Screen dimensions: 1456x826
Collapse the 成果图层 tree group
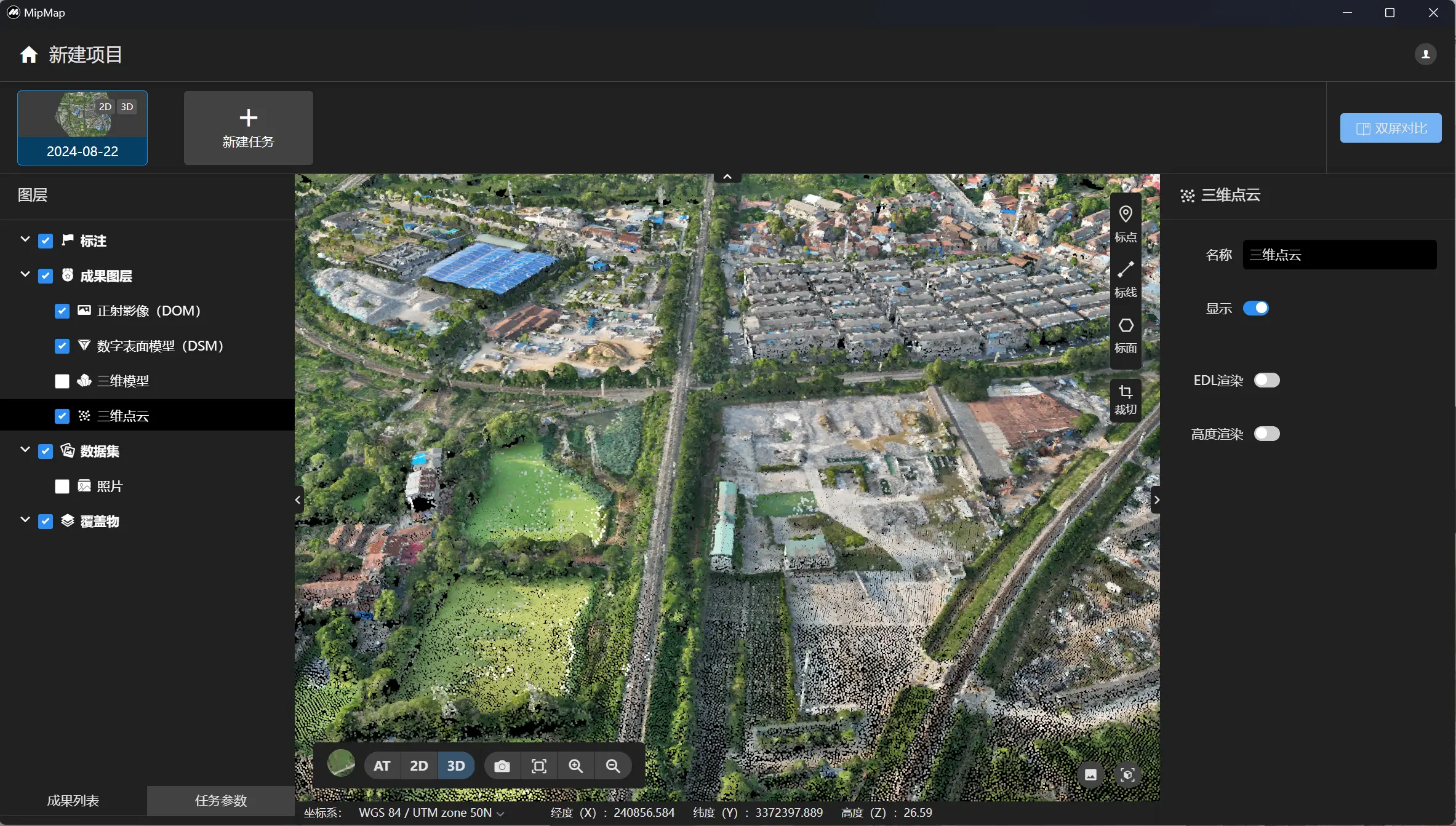coord(25,275)
